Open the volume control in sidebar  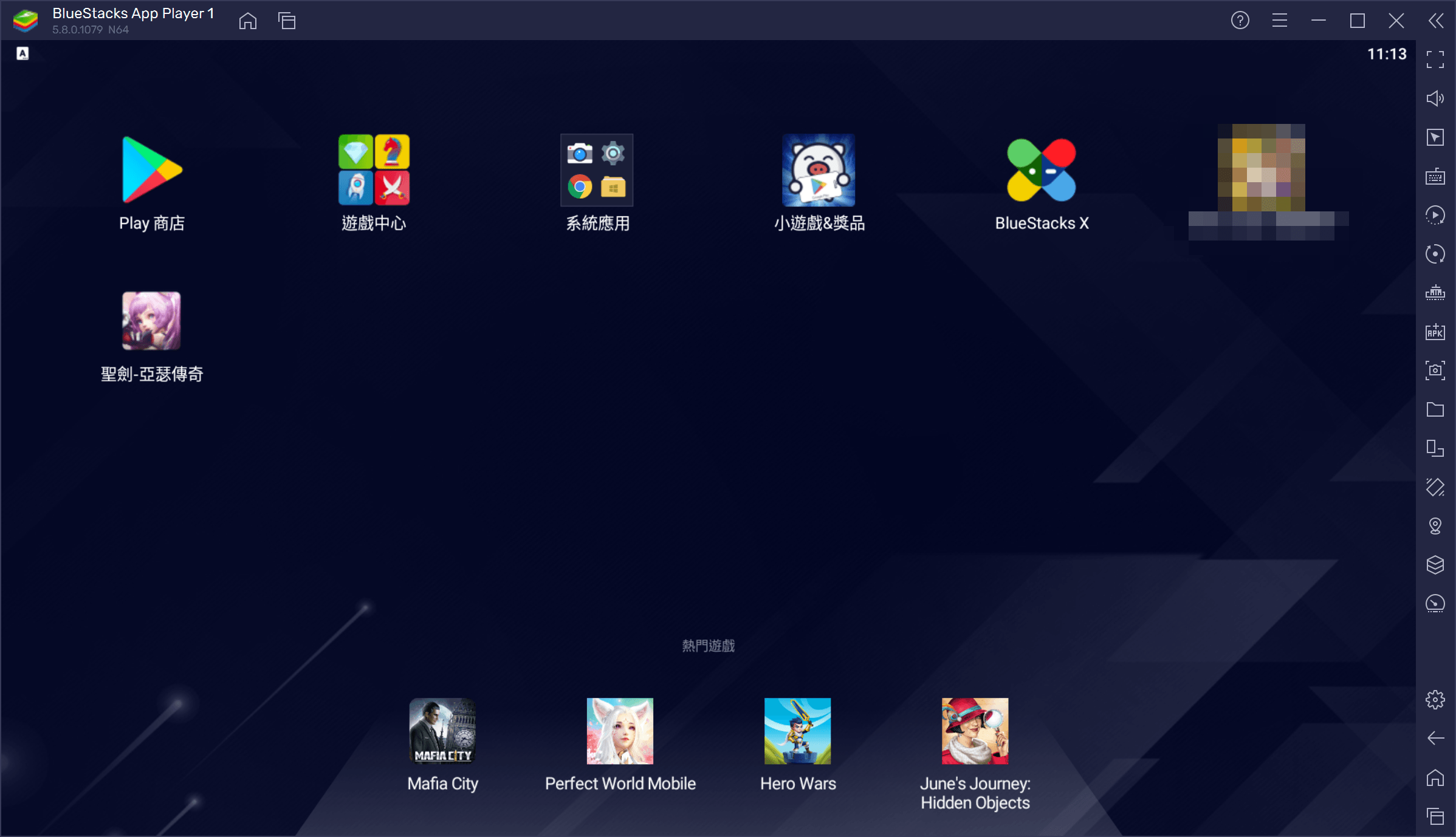tap(1435, 98)
